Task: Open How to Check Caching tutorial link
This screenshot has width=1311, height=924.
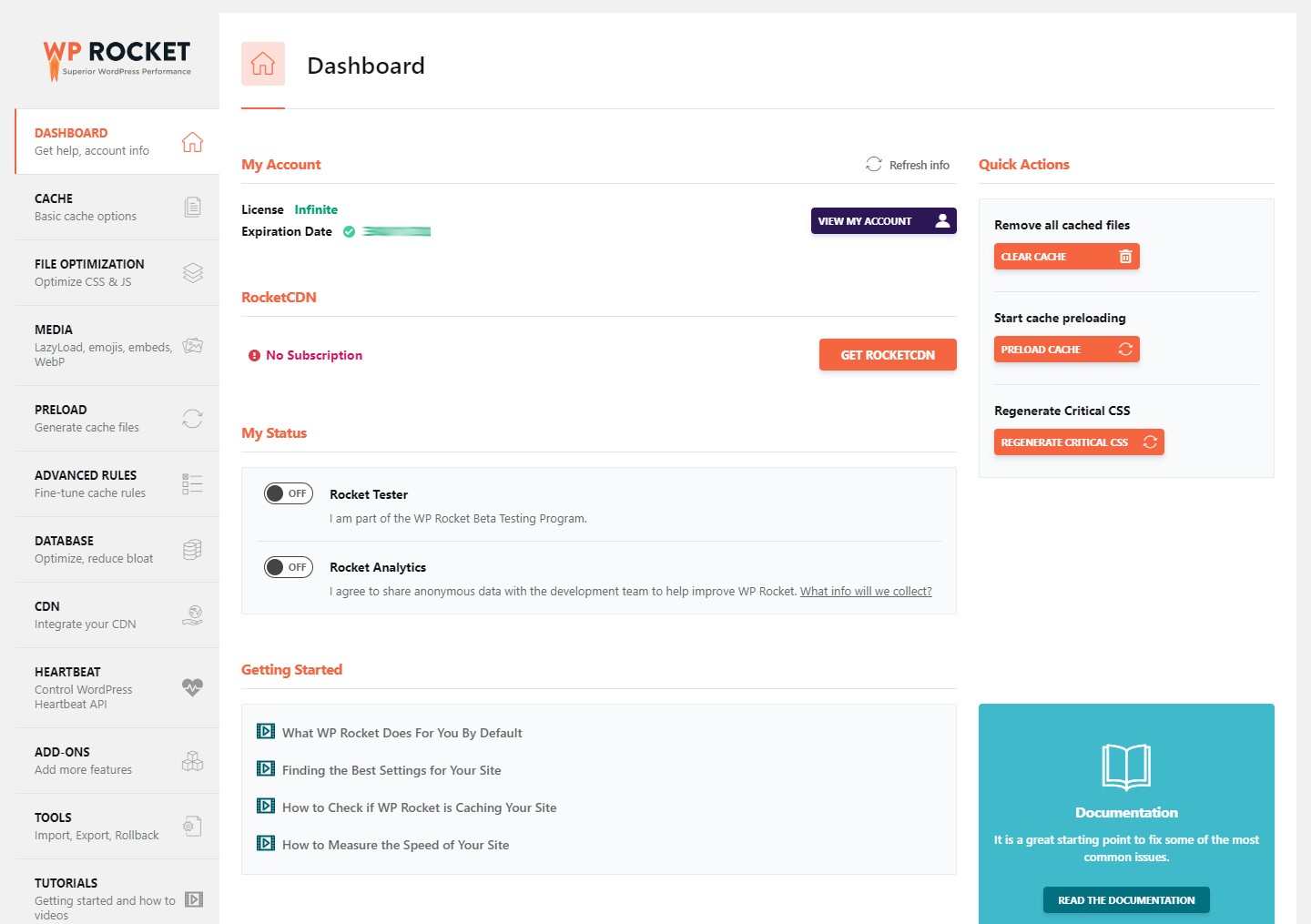Action: point(420,807)
